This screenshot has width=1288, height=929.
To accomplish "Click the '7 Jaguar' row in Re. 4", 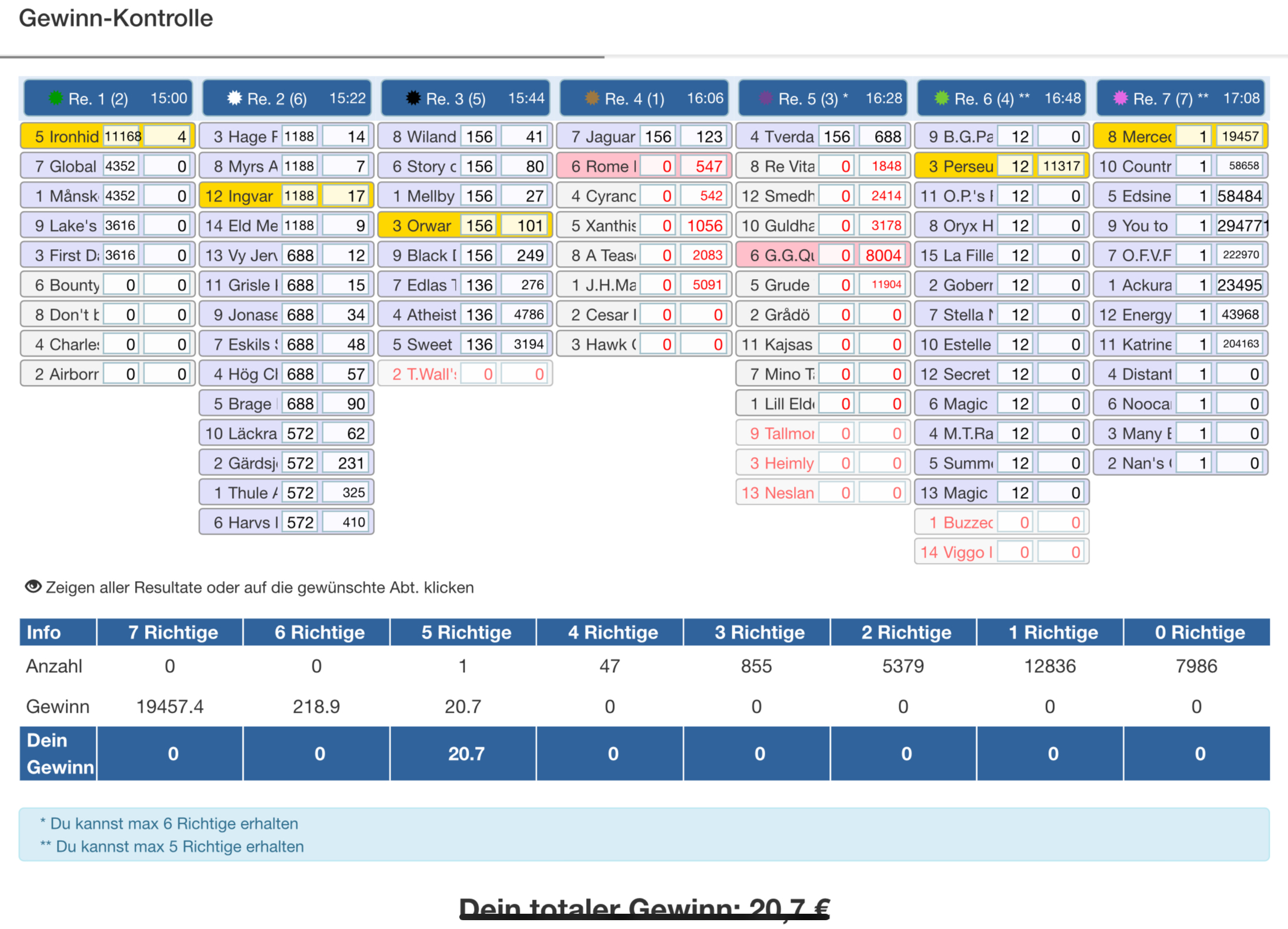I will pos(644,136).
